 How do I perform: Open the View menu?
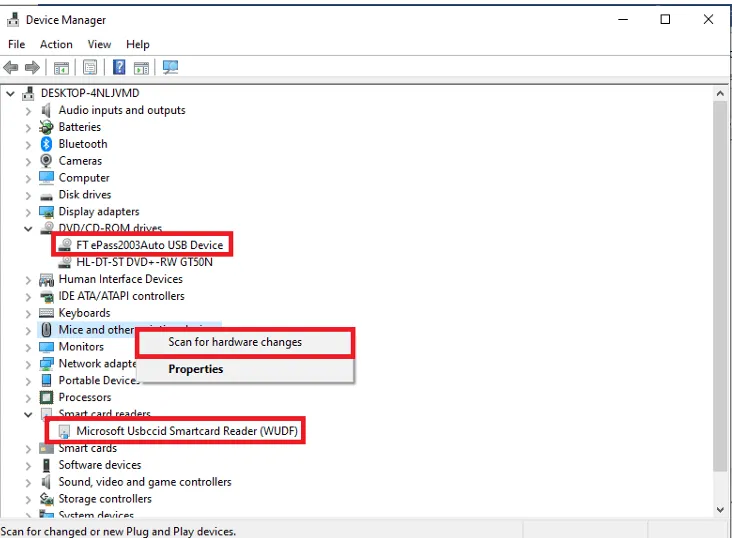pos(99,44)
